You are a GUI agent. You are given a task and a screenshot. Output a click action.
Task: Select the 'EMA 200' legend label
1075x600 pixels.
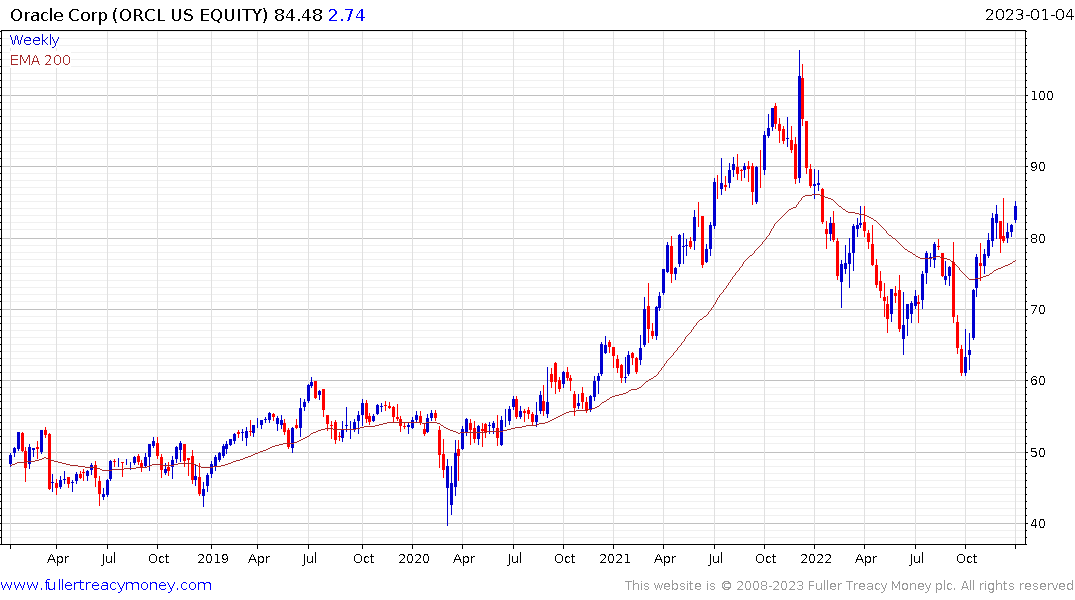40,60
